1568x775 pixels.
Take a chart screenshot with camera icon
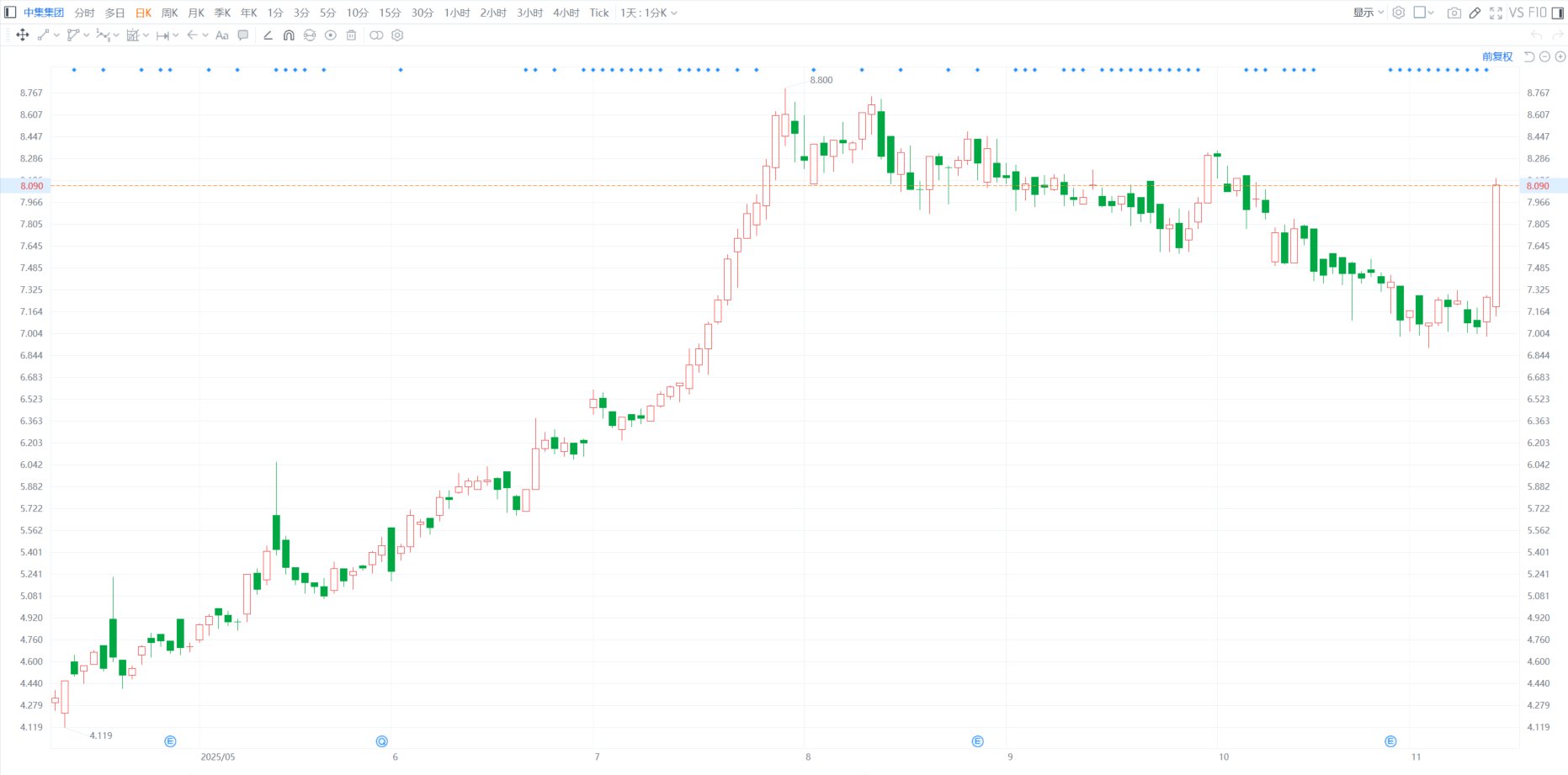point(1454,13)
